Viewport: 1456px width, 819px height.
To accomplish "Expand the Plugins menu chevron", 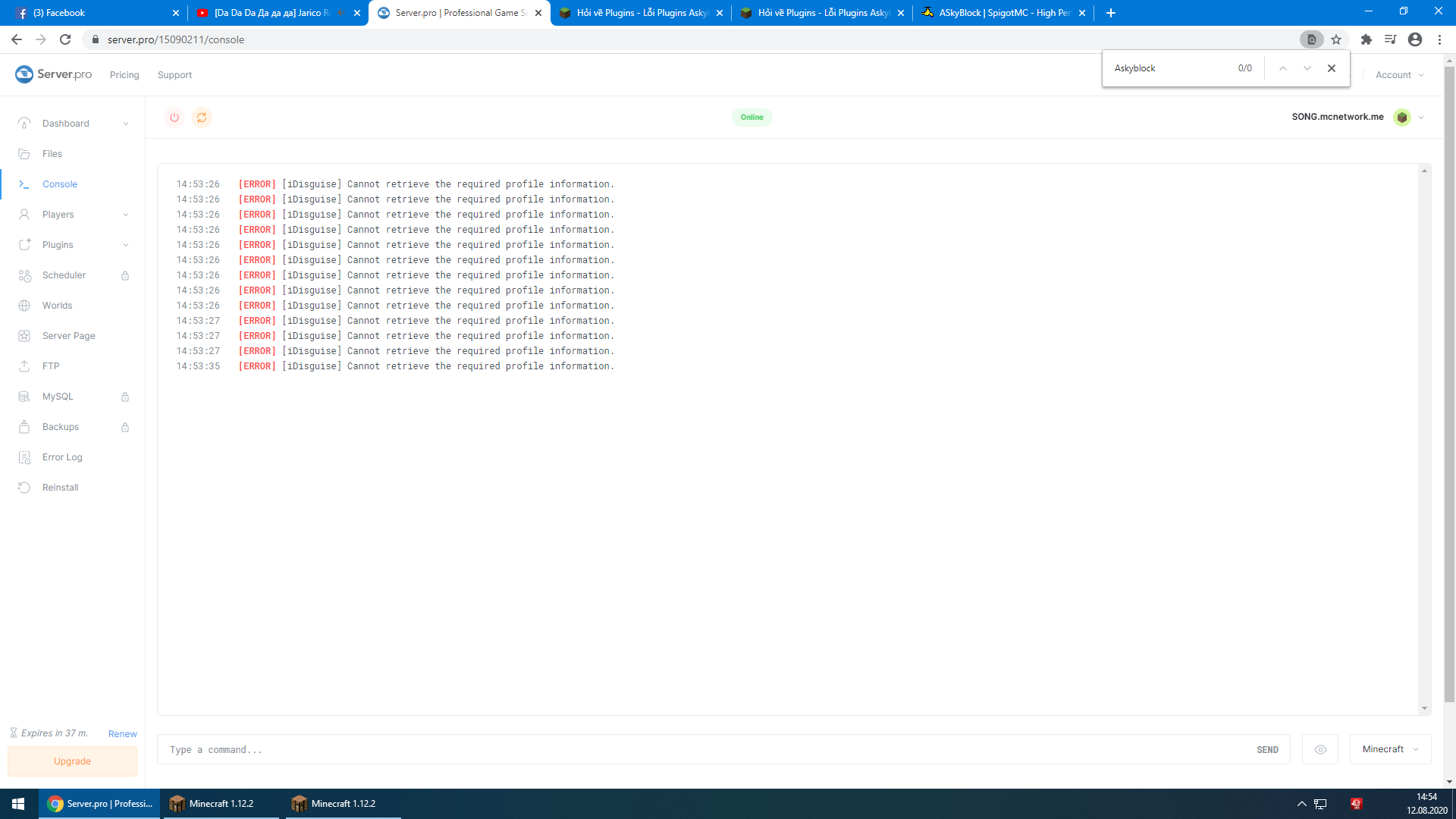I will pos(126,245).
